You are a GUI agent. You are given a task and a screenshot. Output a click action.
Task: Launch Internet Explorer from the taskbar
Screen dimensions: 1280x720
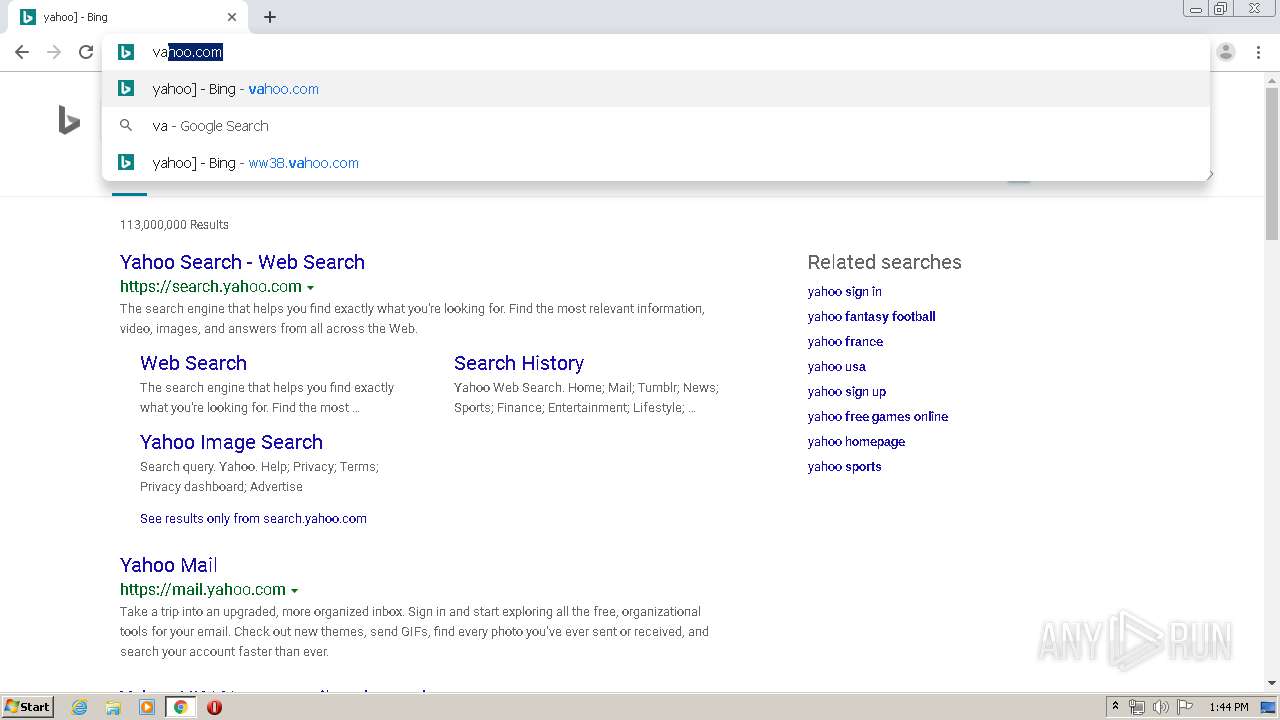(x=80, y=707)
